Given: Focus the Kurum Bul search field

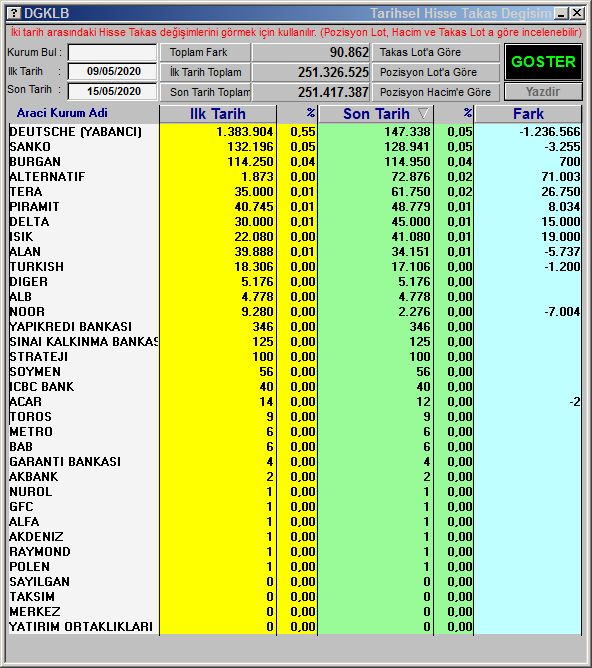Looking at the screenshot, I should [112, 53].
